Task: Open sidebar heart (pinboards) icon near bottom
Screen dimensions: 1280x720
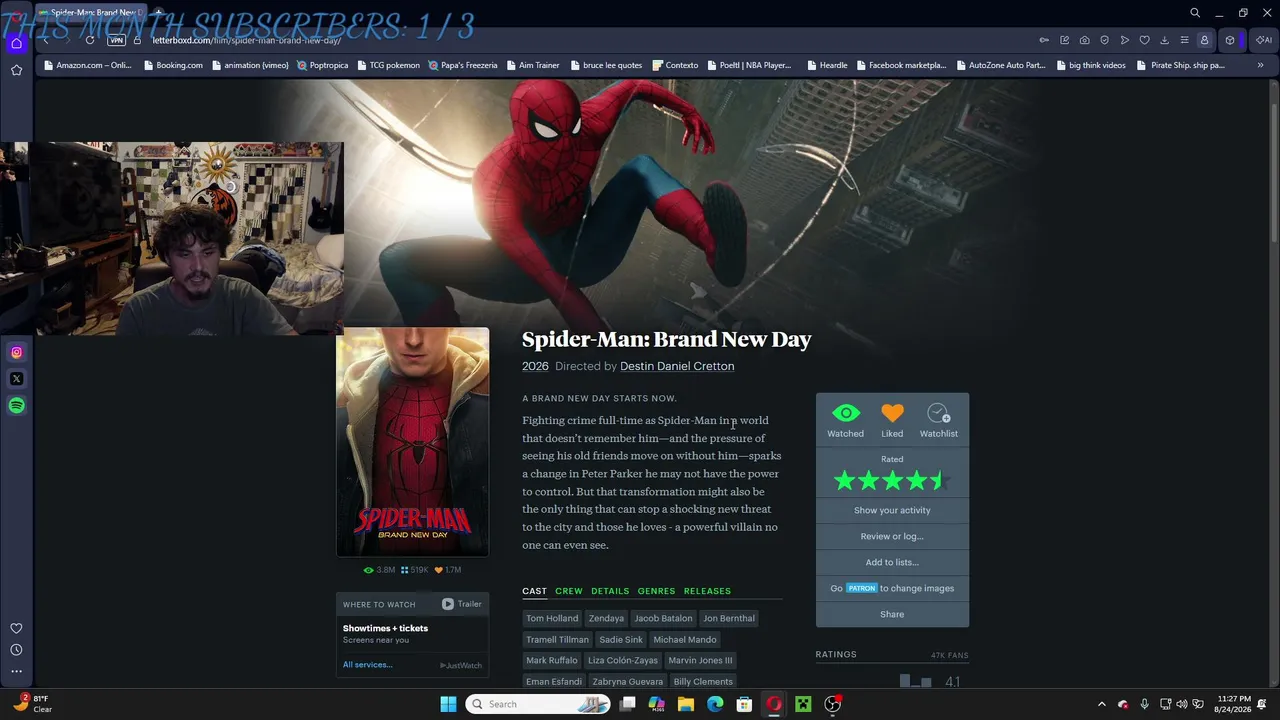Action: [x=16, y=629]
